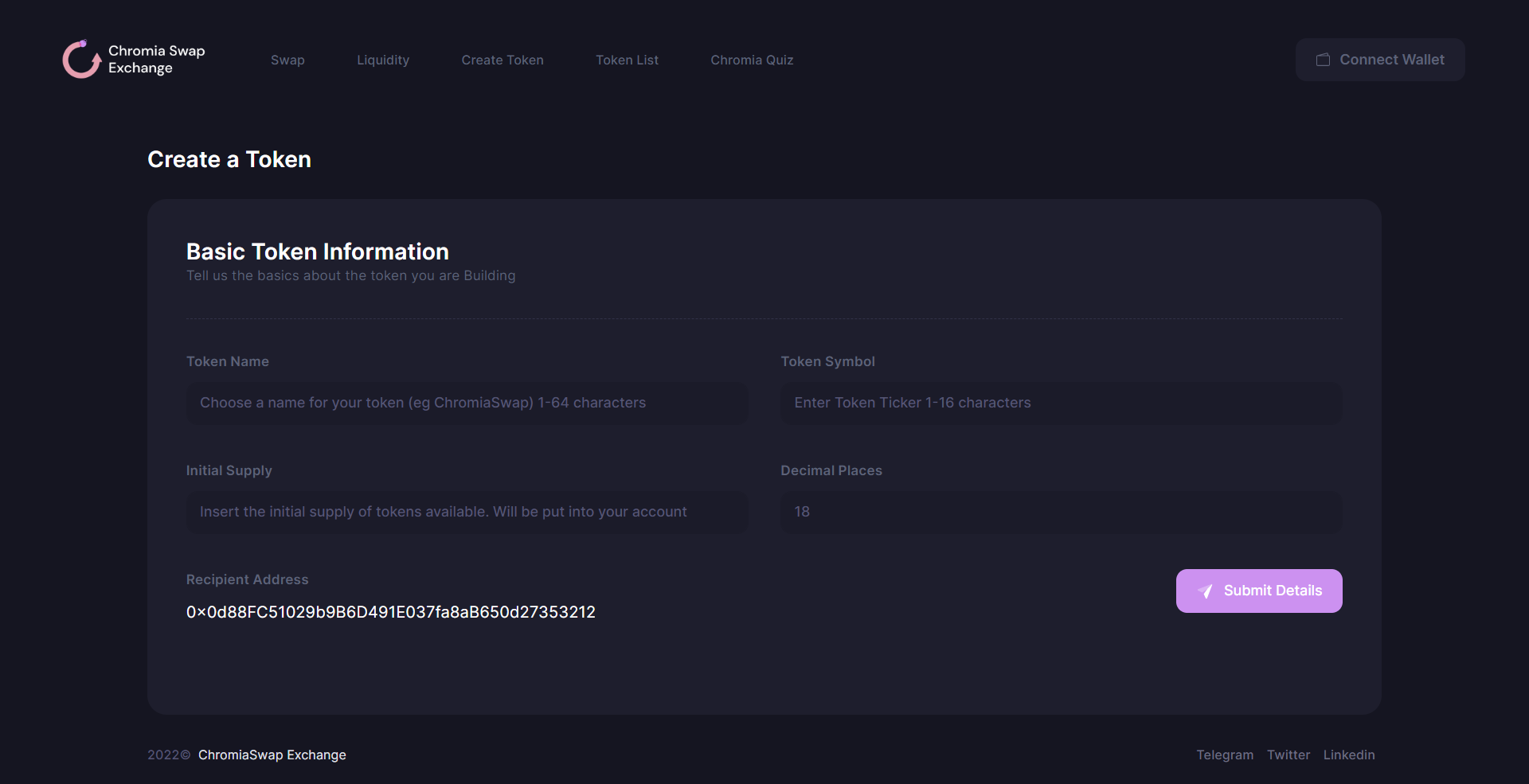Follow the Linkedin footer link
1529x784 pixels.
[1348, 755]
